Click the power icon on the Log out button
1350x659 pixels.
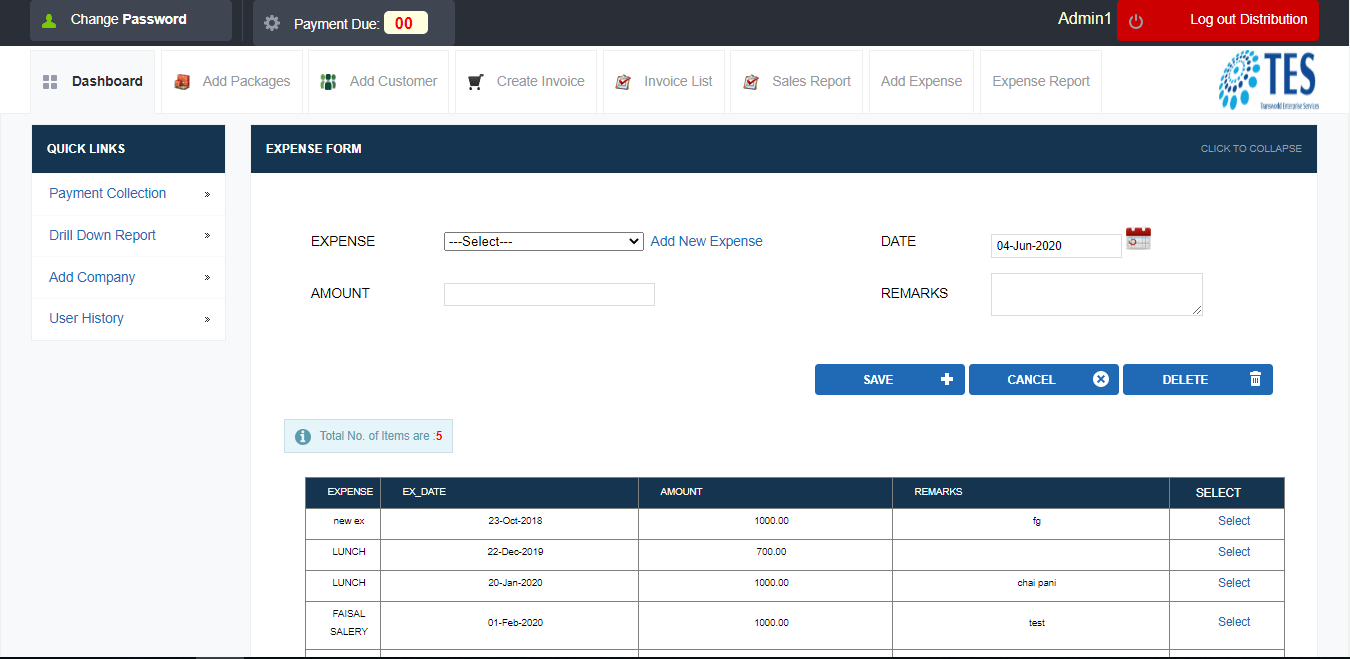(x=1136, y=21)
